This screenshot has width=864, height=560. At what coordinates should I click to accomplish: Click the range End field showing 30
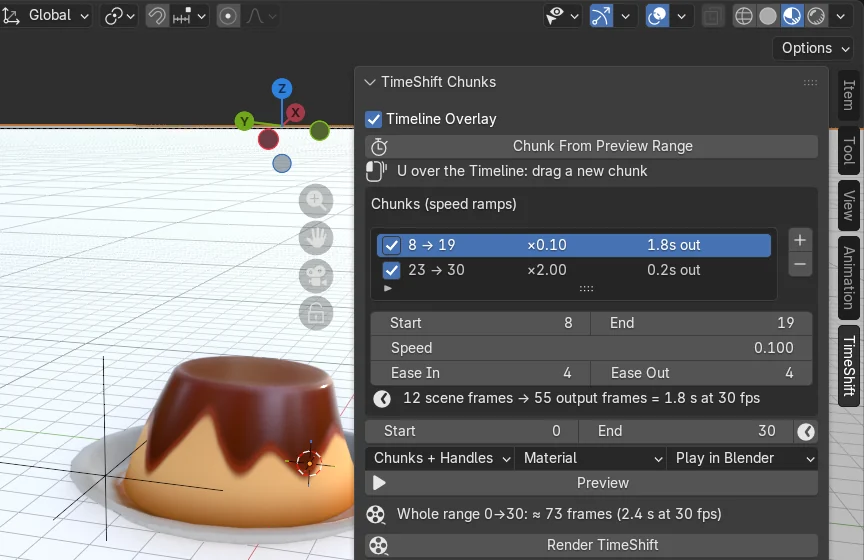[686, 431]
